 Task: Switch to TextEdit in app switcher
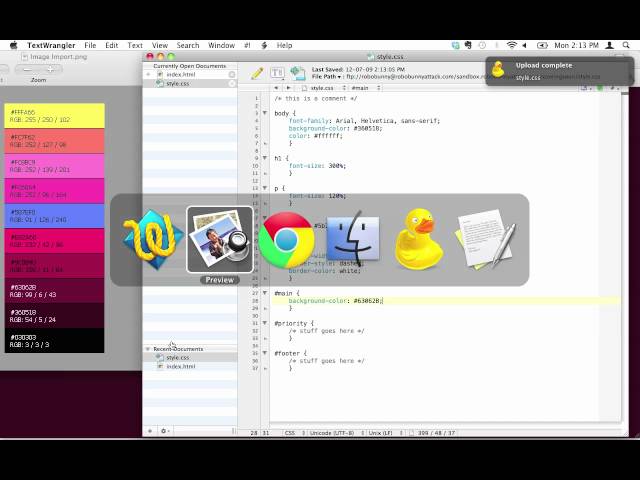[x=486, y=239]
